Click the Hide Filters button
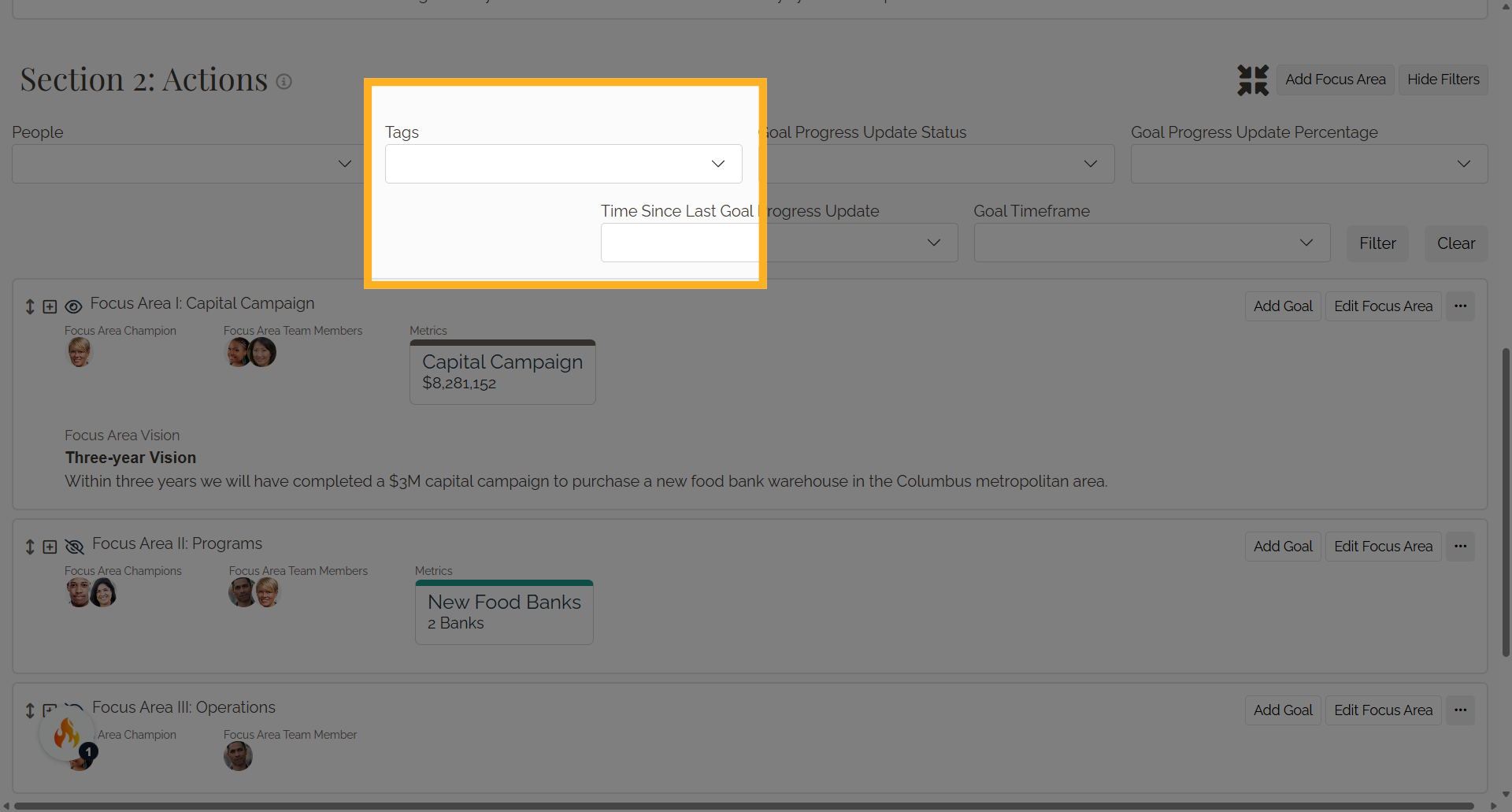This screenshot has height=812, width=1512. tap(1443, 80)
